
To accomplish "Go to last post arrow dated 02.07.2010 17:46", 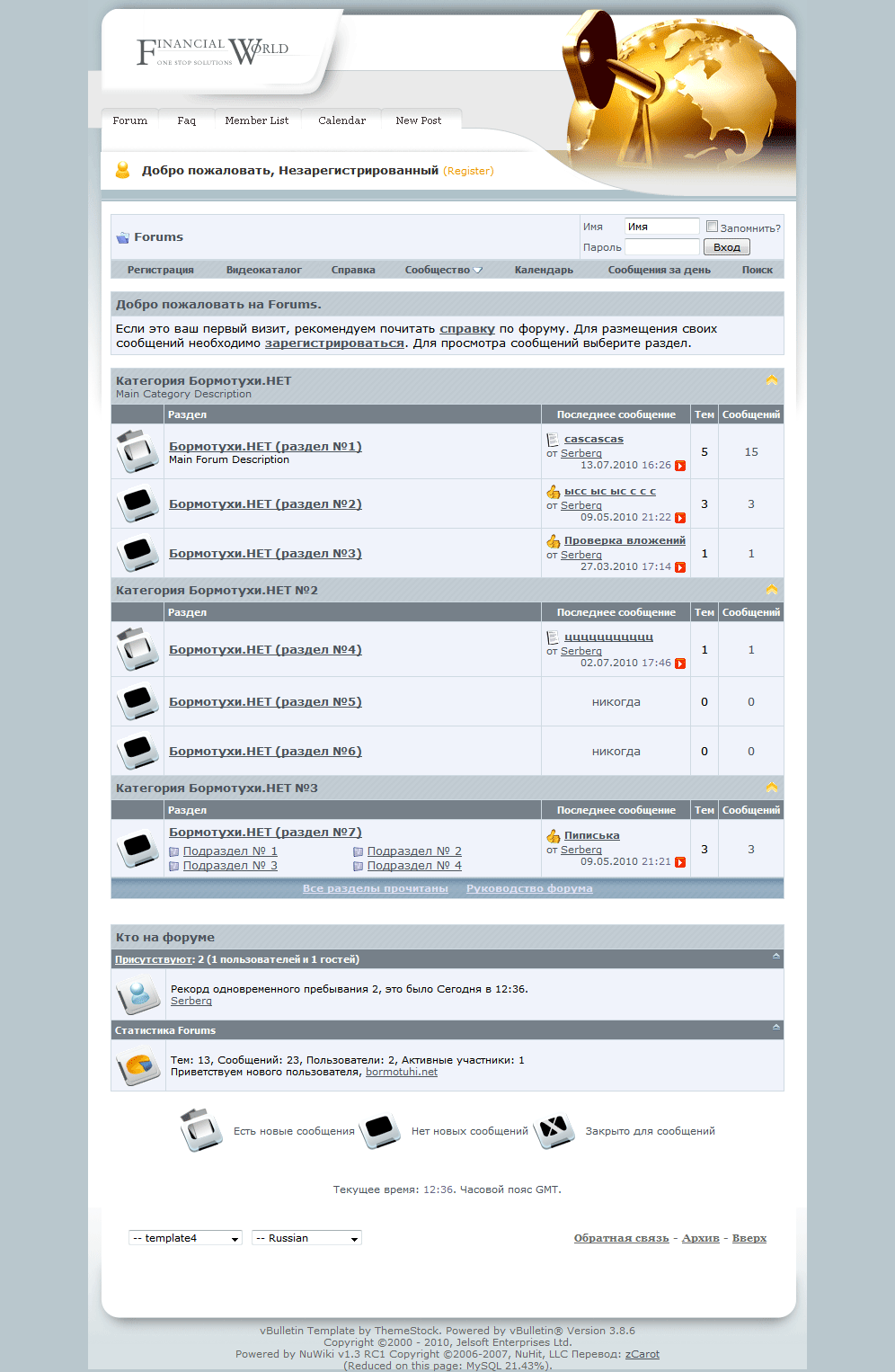I will click(x=680, y=664).
